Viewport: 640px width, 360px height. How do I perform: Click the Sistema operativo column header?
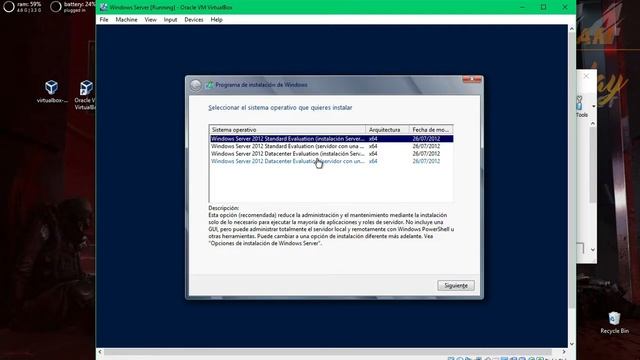pos(287,129)
